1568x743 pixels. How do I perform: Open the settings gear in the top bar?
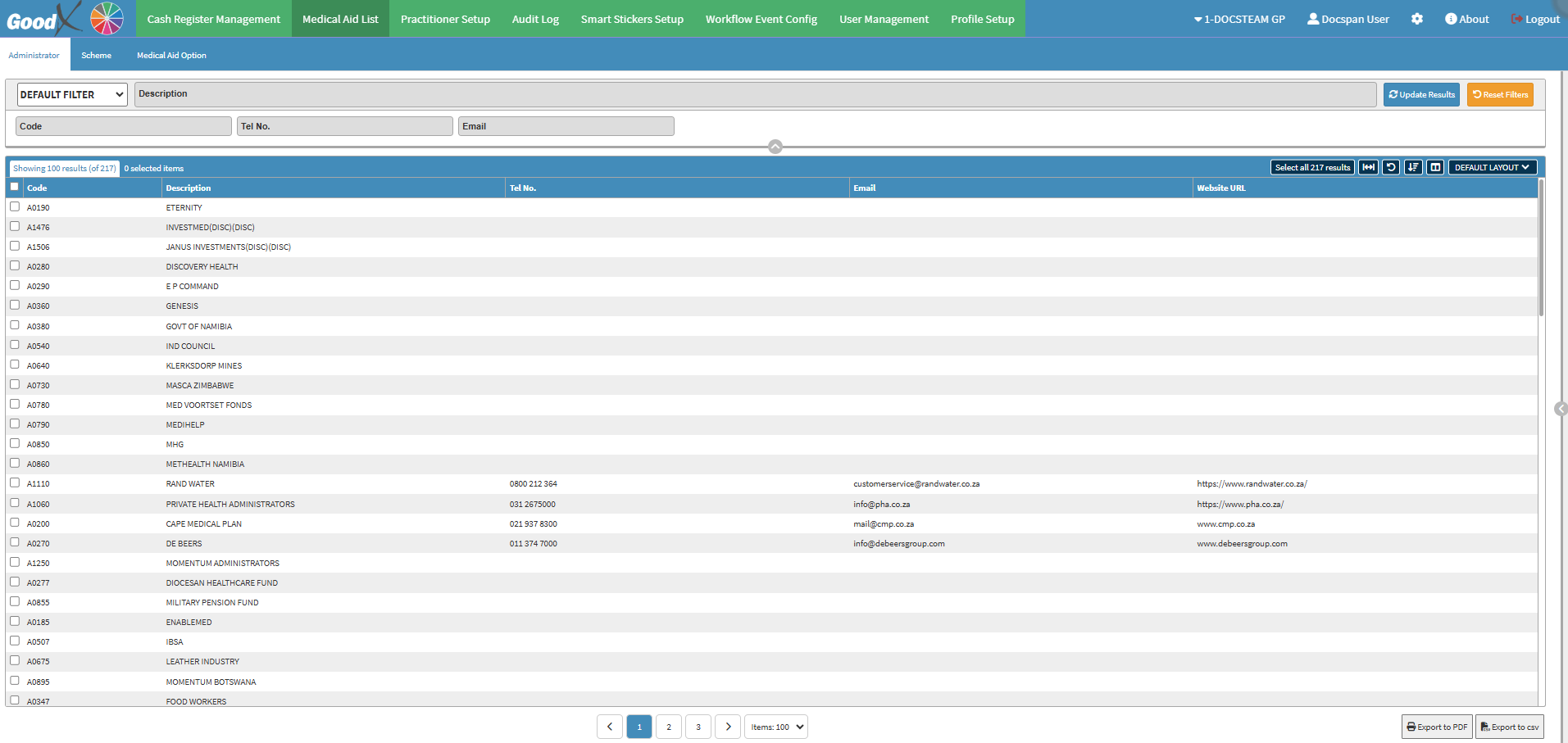1417,19
